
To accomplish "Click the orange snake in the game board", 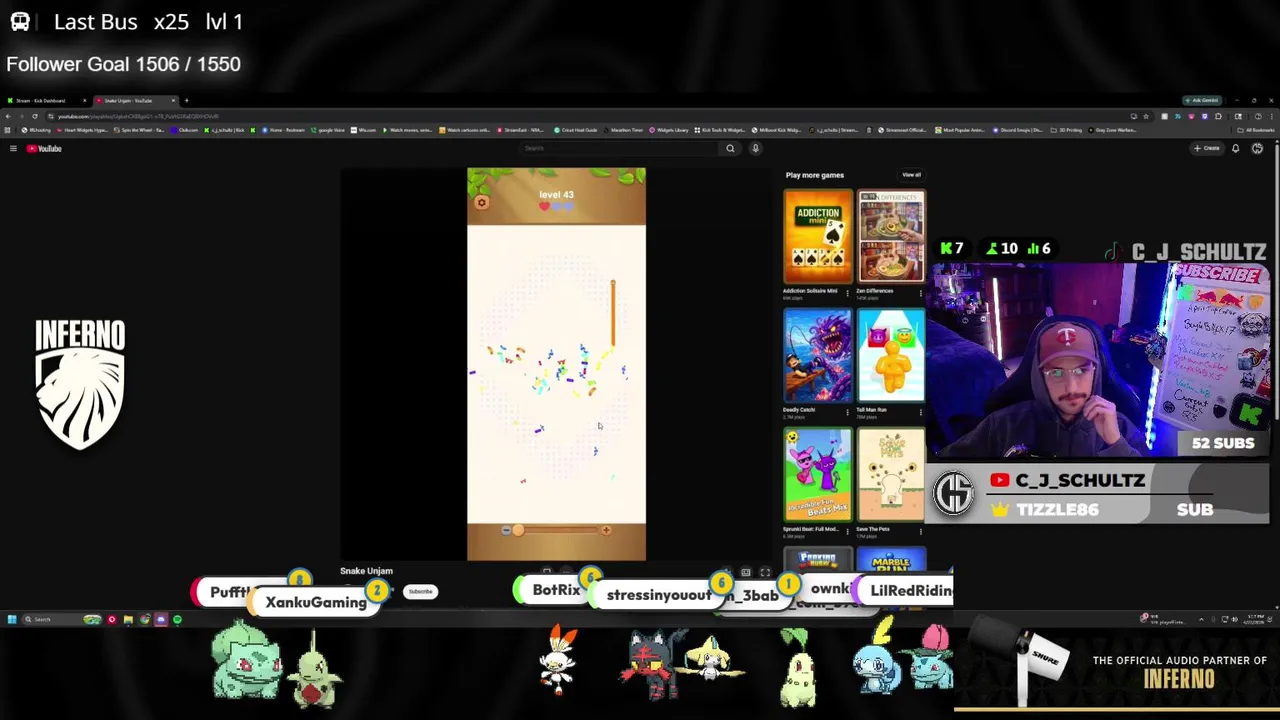I will point(613,313).
